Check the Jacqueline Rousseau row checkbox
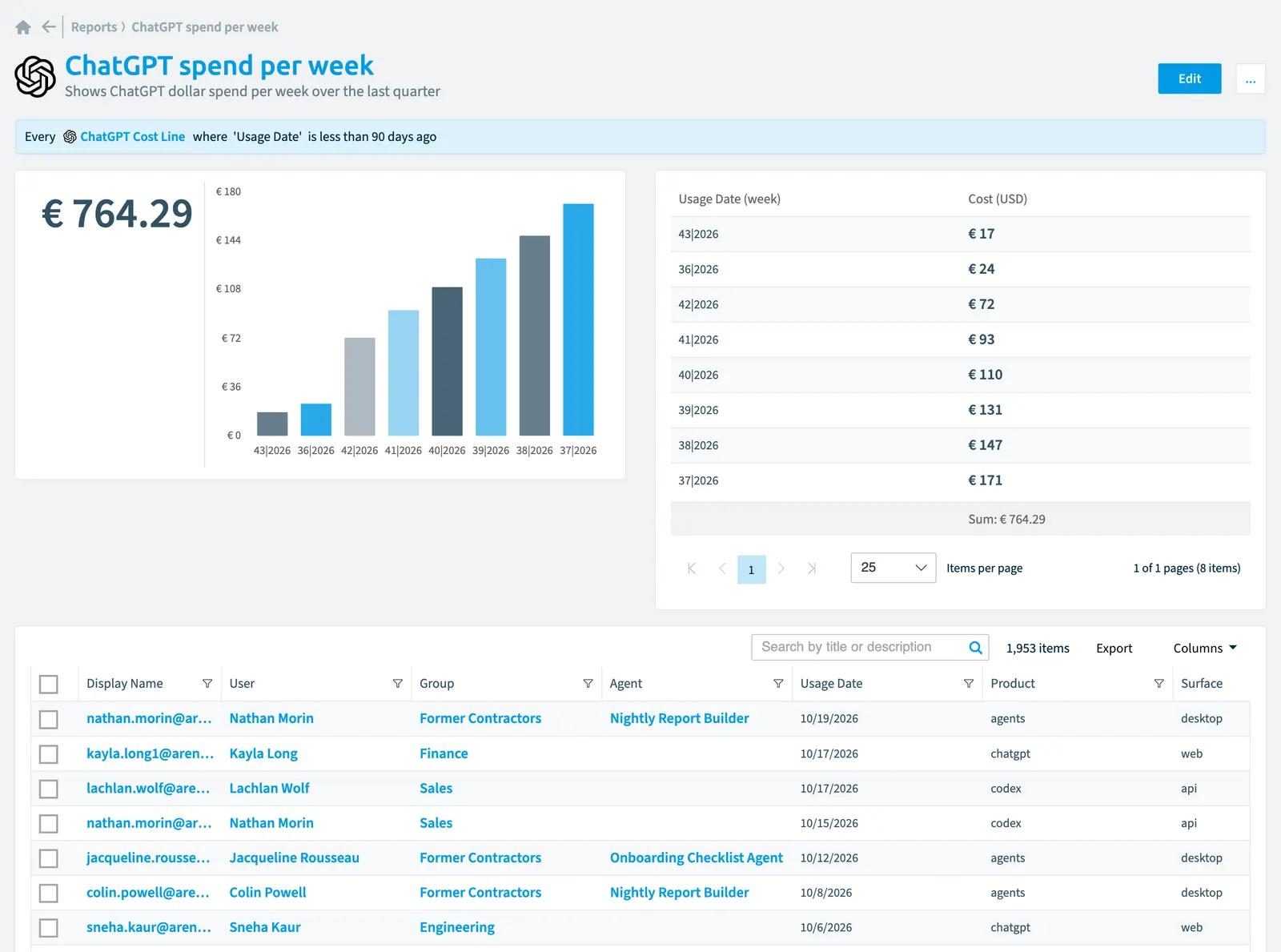 pyautogui.click(x=49, y=858)
